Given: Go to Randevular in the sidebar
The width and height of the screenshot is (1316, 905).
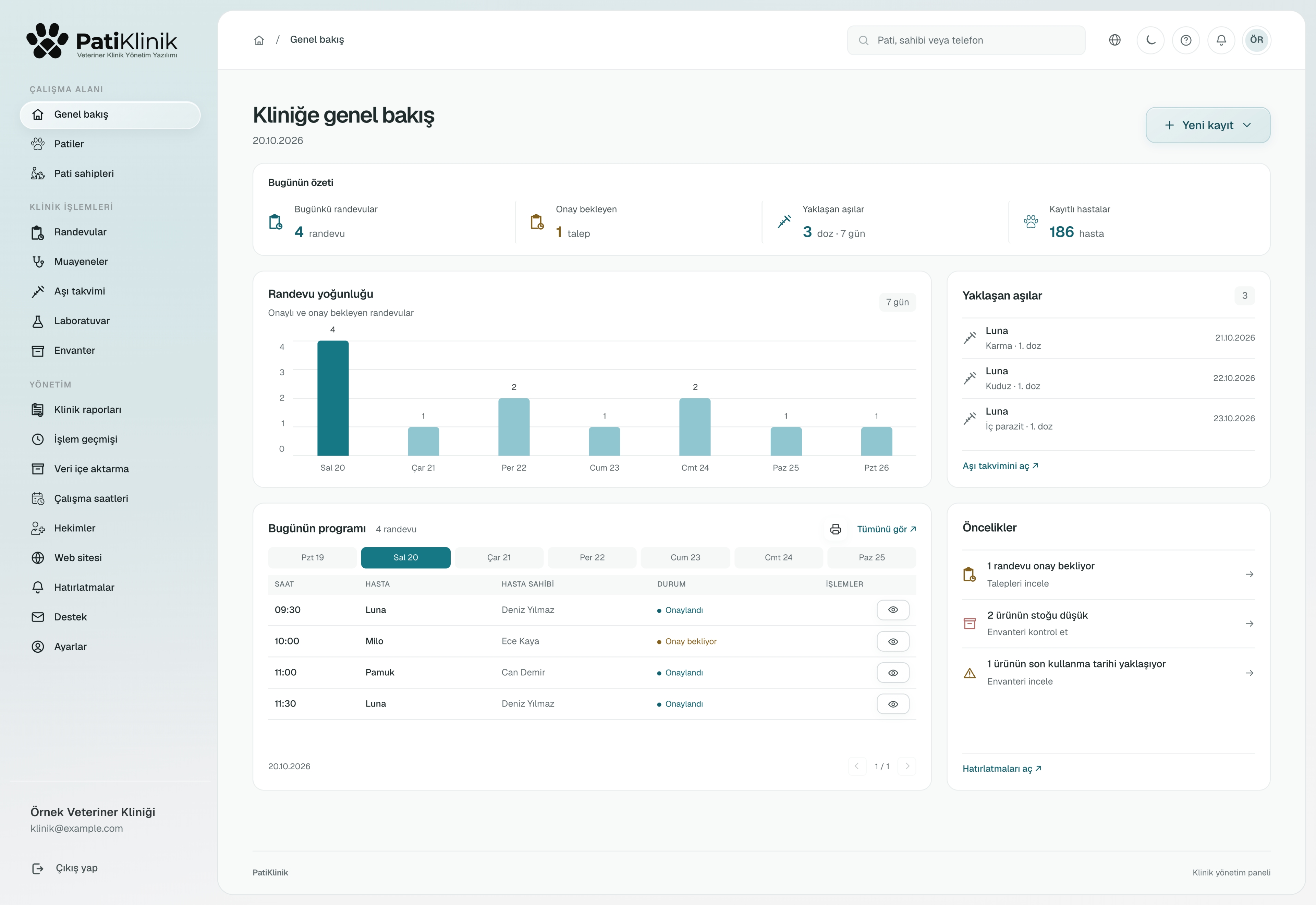Looking at the screenshot, I should (x=110, y=232).
